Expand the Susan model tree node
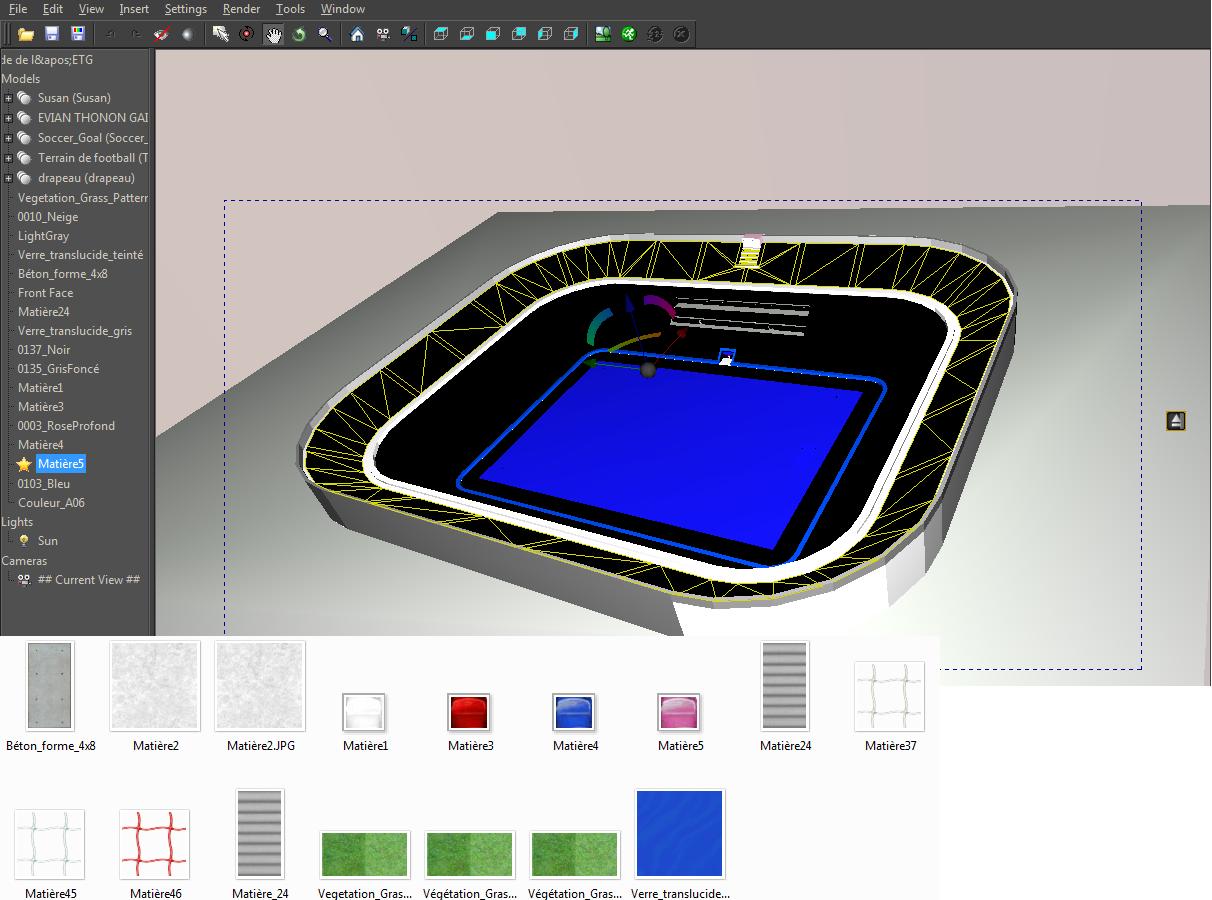Viewport: 1212px width, 900px height. (8, 98)
